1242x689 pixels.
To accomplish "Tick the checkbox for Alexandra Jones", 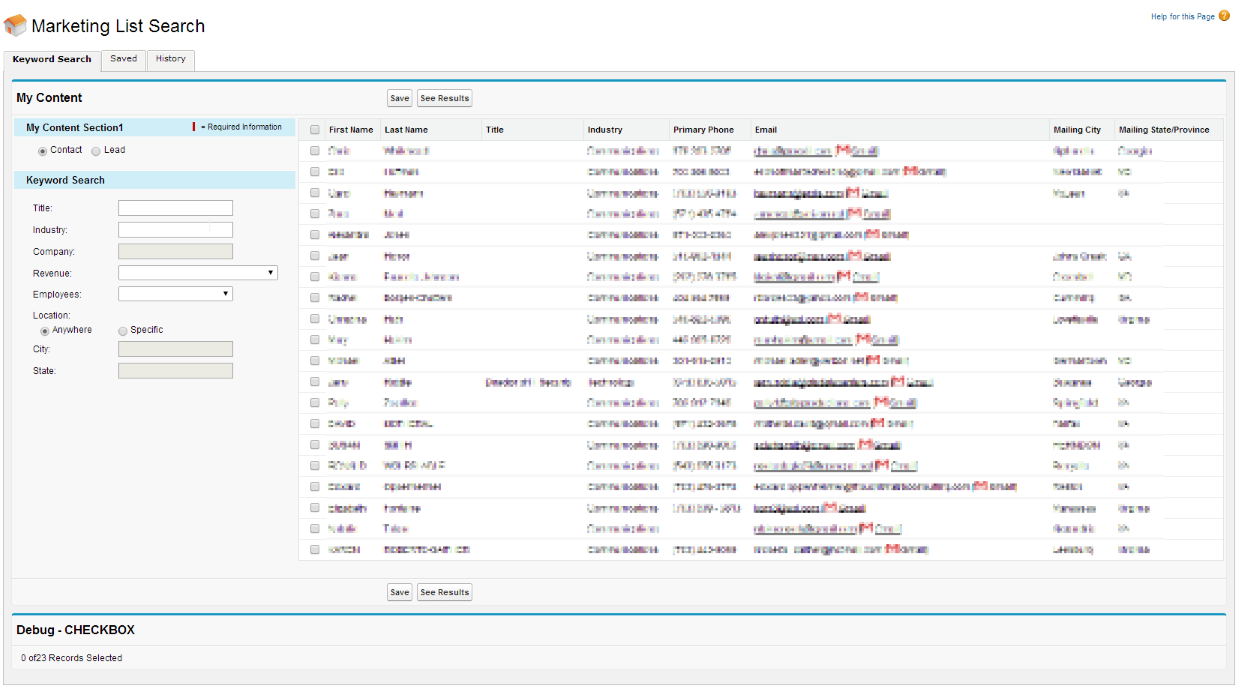I will [x=315, y=235].
